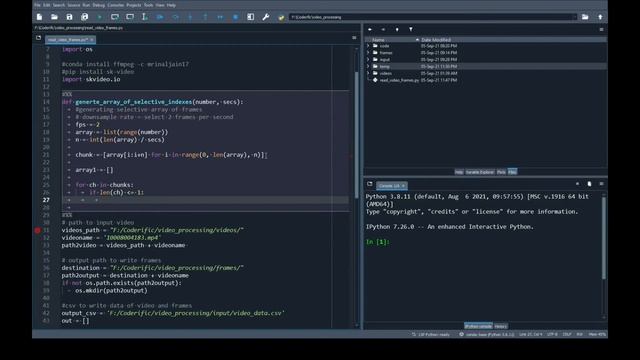Open the Consoles menu
The width and height of the screenshot is (640, 360).
point(116,5)
